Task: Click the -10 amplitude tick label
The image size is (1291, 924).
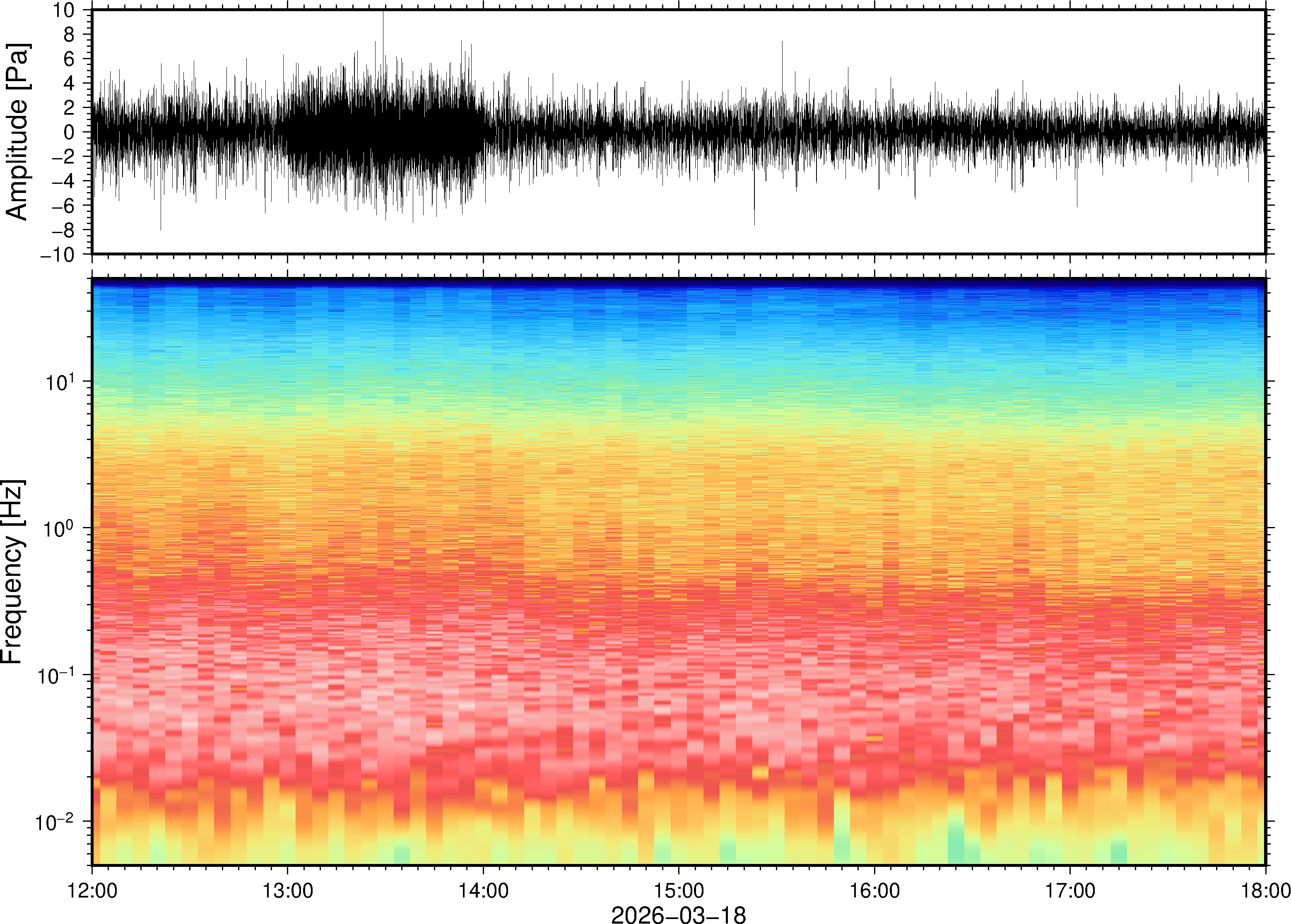Action: pos(57,254)
